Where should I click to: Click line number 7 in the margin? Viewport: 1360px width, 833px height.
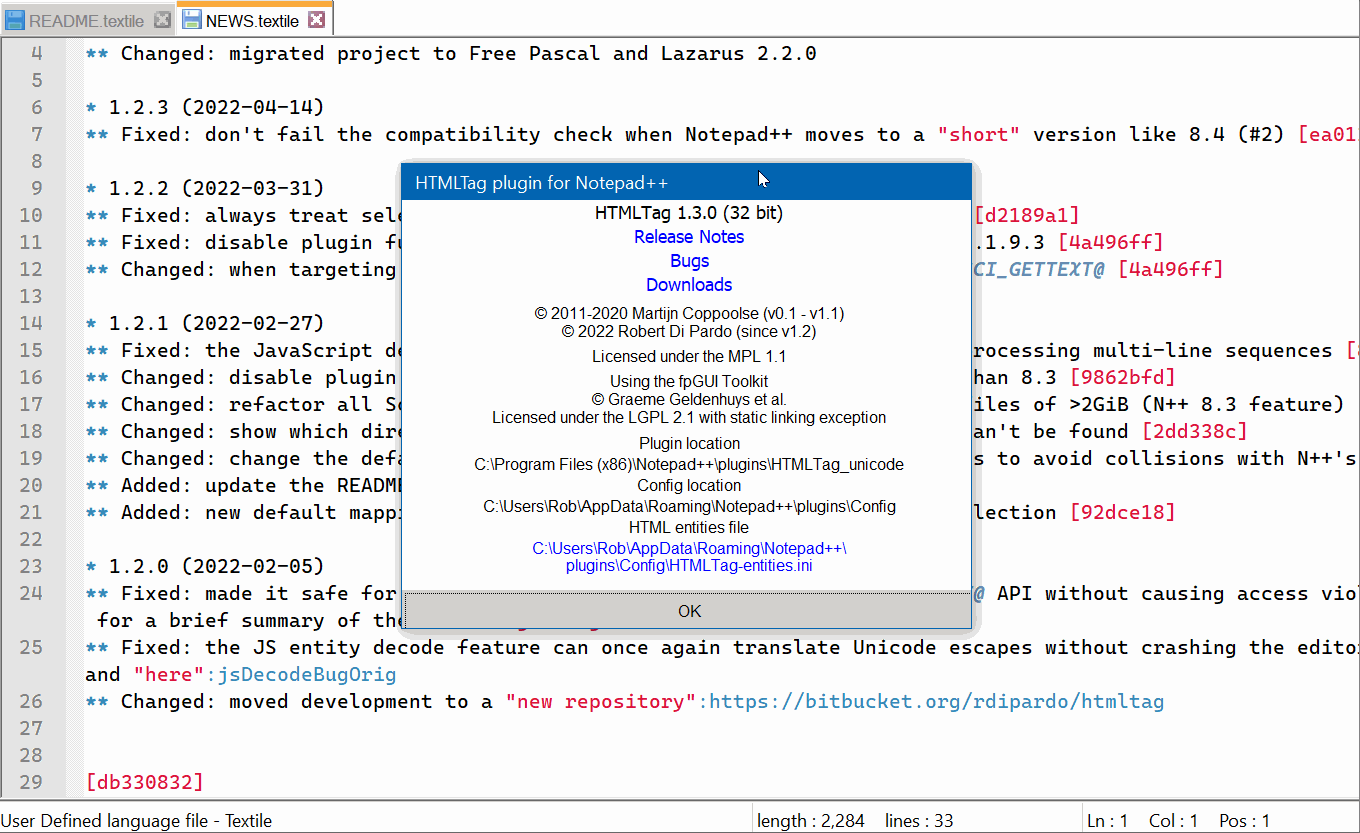[x=37, y=134]
